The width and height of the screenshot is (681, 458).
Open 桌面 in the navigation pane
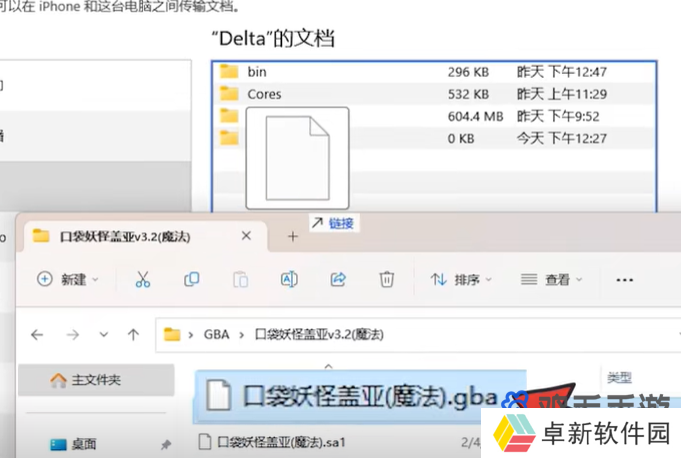click(x=84, y=444)
